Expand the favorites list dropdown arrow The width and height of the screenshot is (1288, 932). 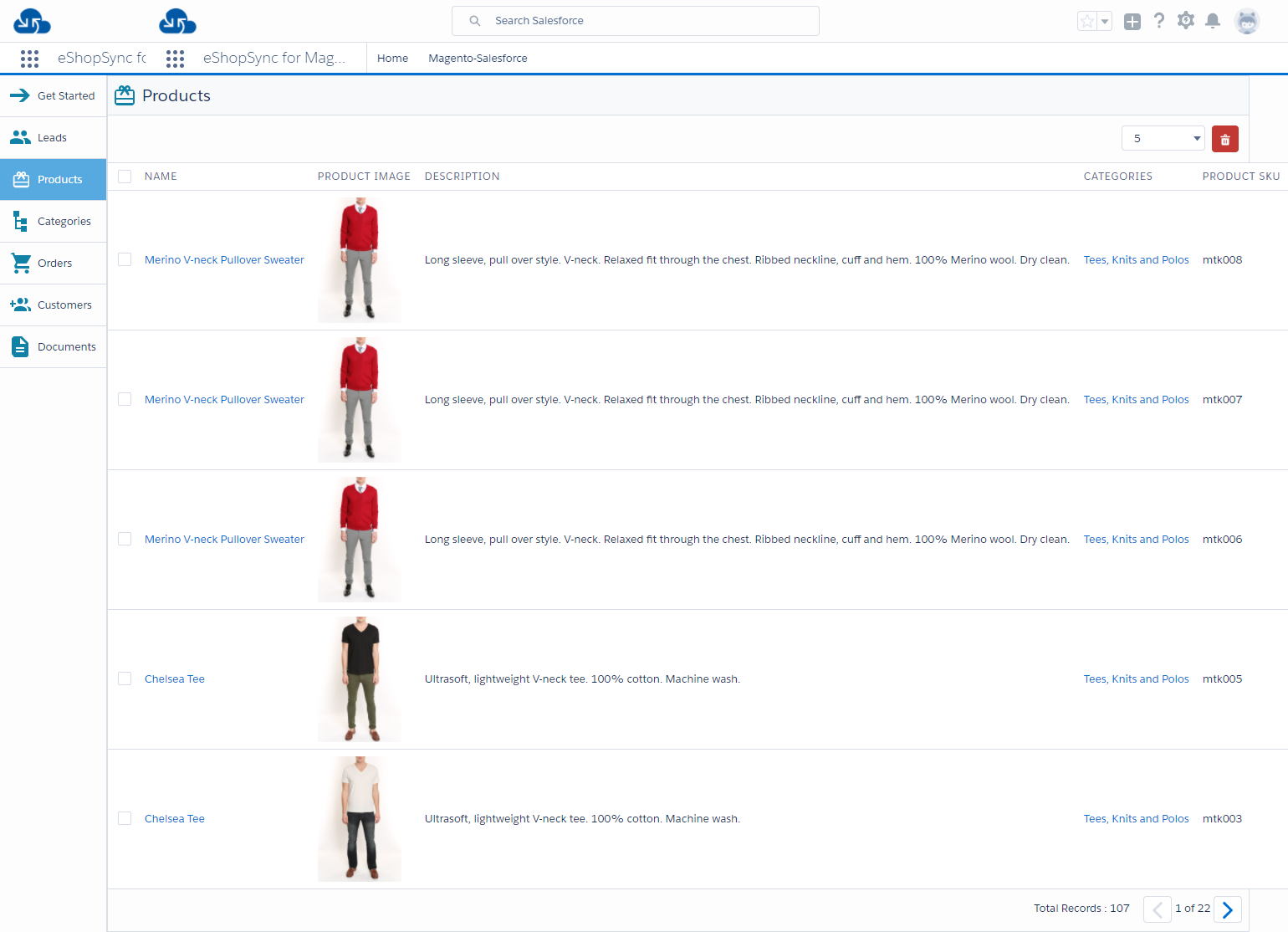pos(1104,22)
